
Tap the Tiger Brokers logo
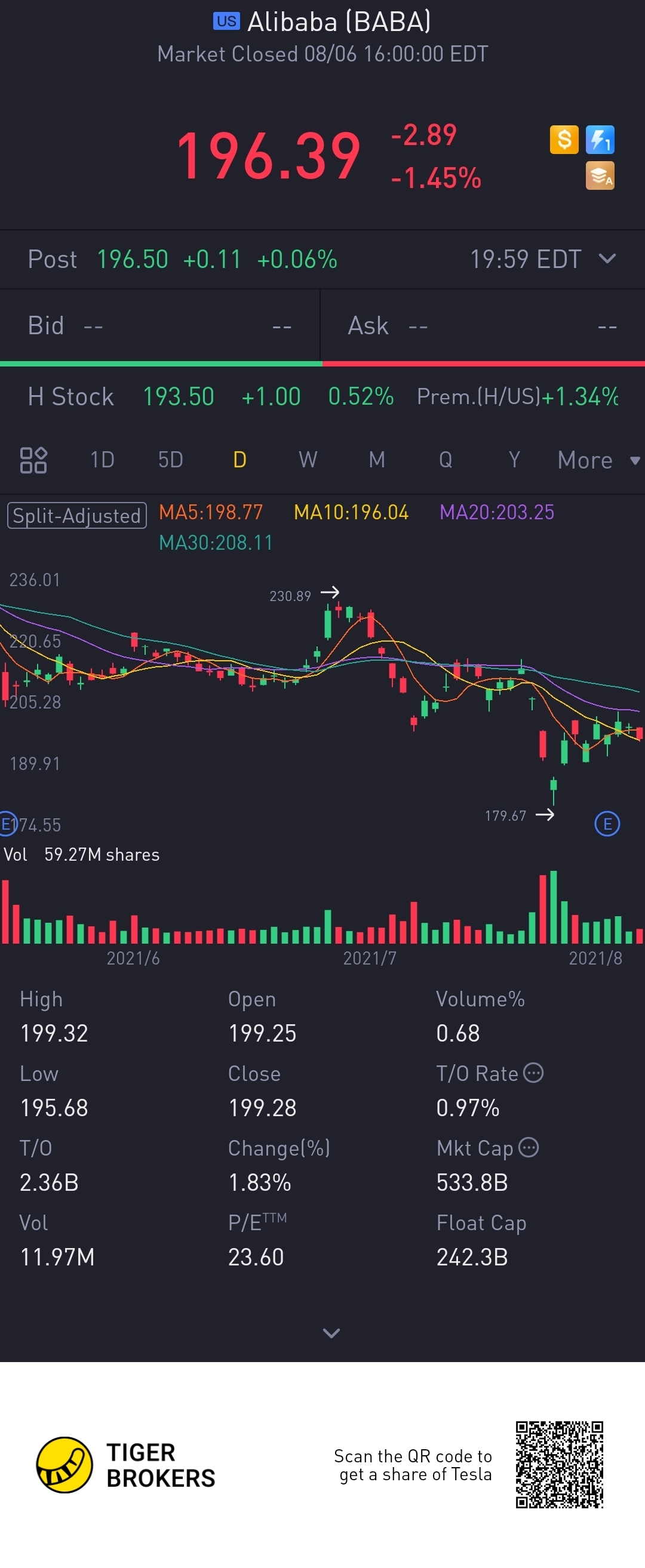[125, 1465]
